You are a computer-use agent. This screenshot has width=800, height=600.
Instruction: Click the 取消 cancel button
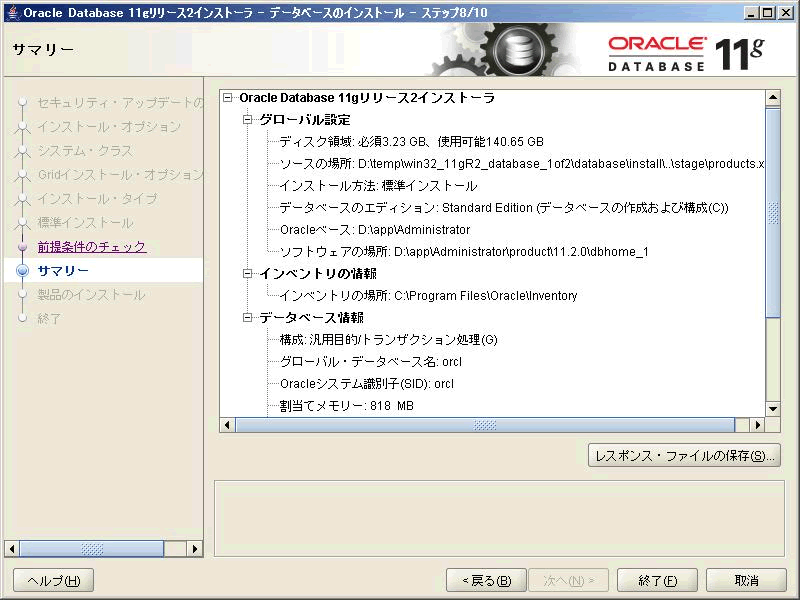(746, 580)
